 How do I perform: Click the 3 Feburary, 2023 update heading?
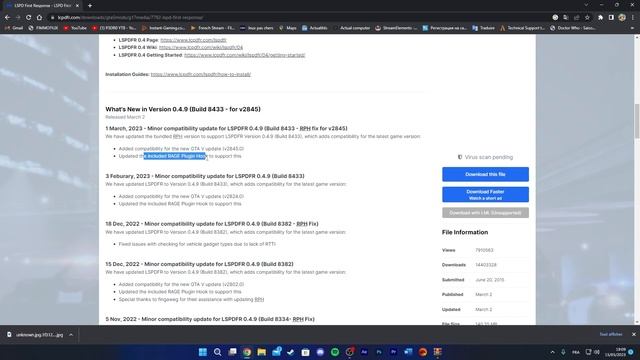[205, 176]
